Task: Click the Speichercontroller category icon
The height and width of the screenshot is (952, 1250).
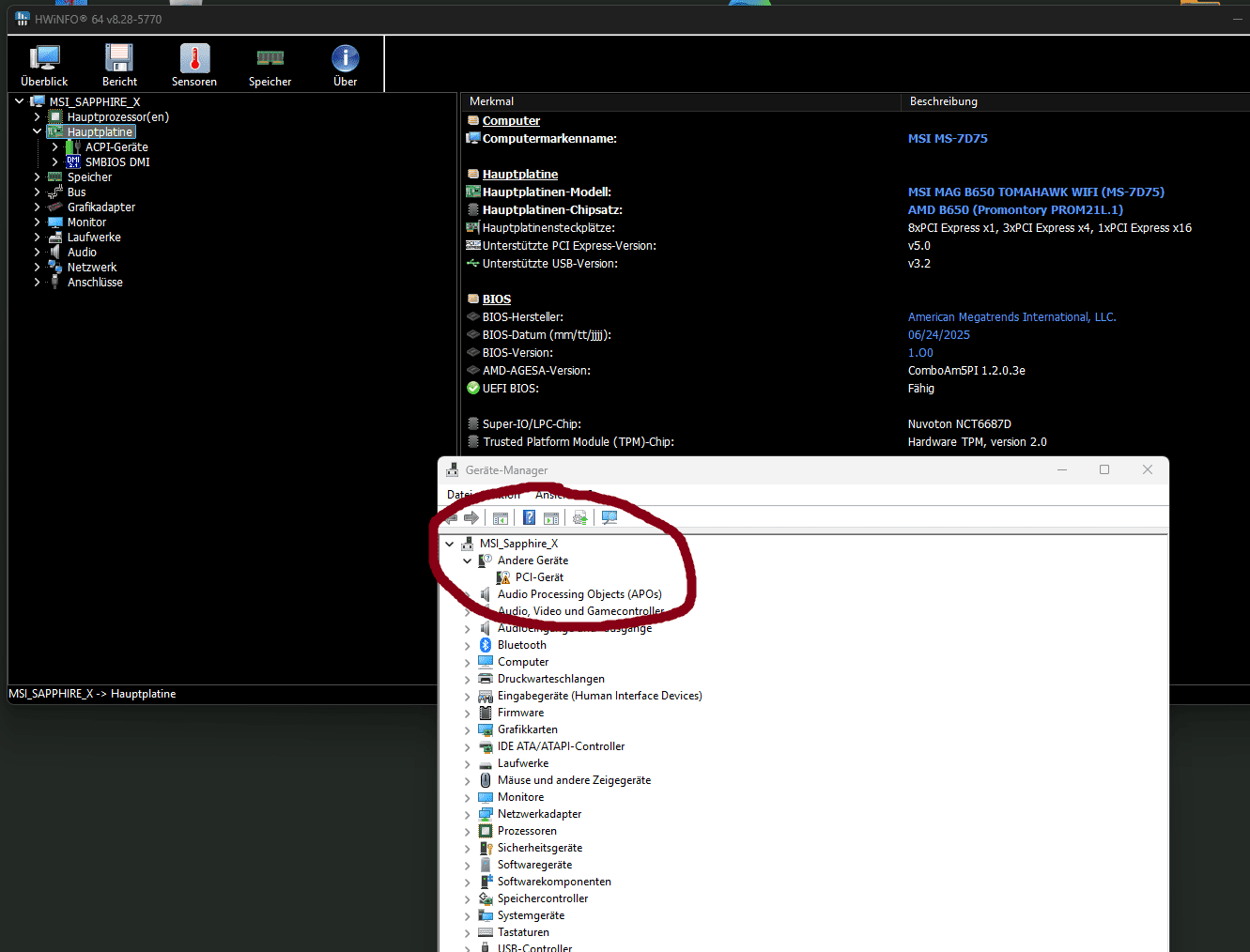Action: (x=486, y=898)
